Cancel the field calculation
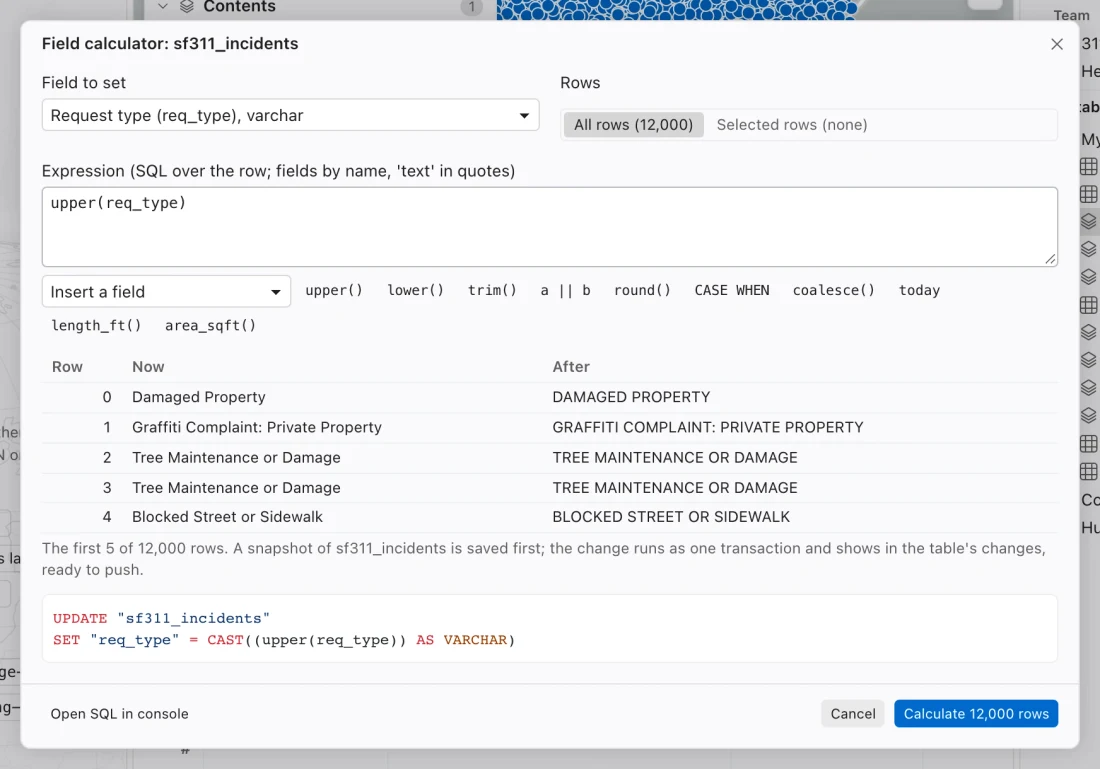Screen dimensions: 1100x769 point(852,714)
